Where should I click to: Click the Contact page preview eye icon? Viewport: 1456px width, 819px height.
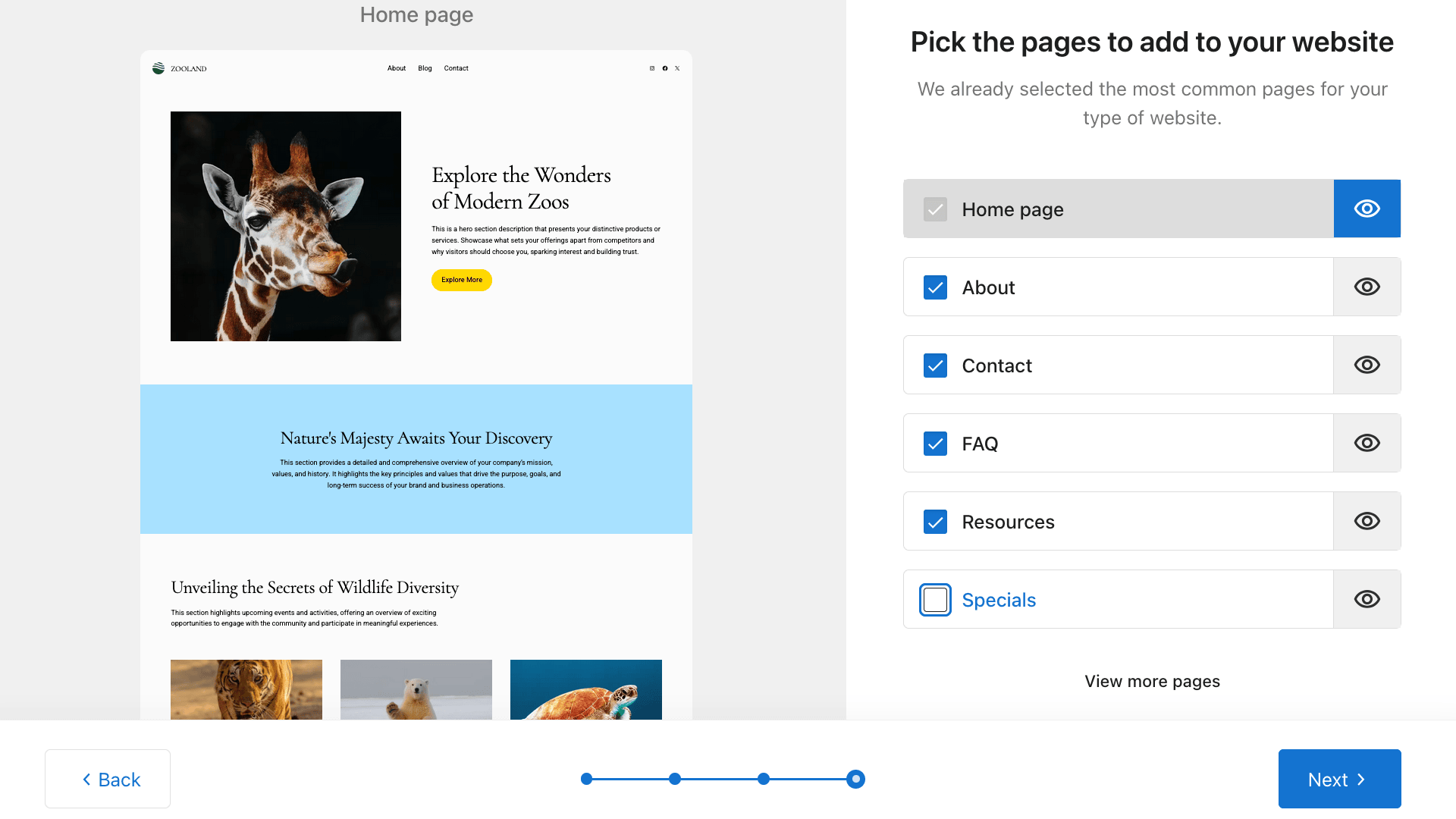pos(1367,365)
